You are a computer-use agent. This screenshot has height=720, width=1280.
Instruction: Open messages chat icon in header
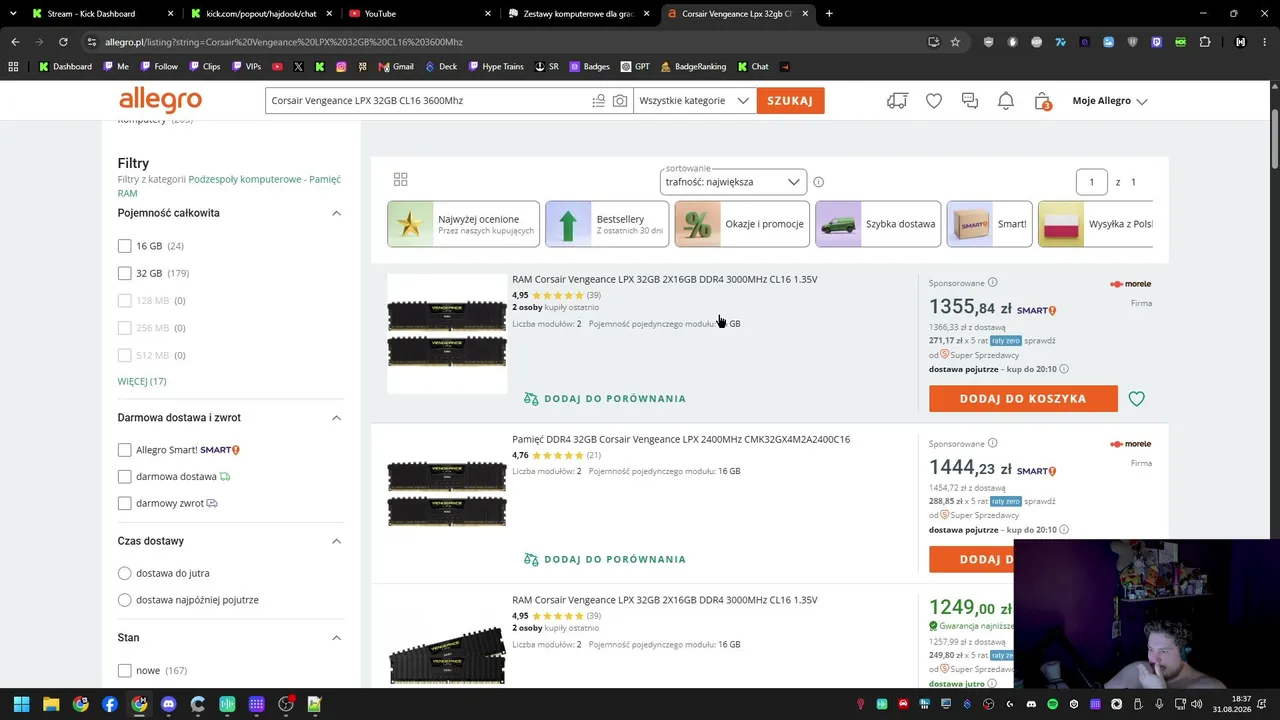970,101
